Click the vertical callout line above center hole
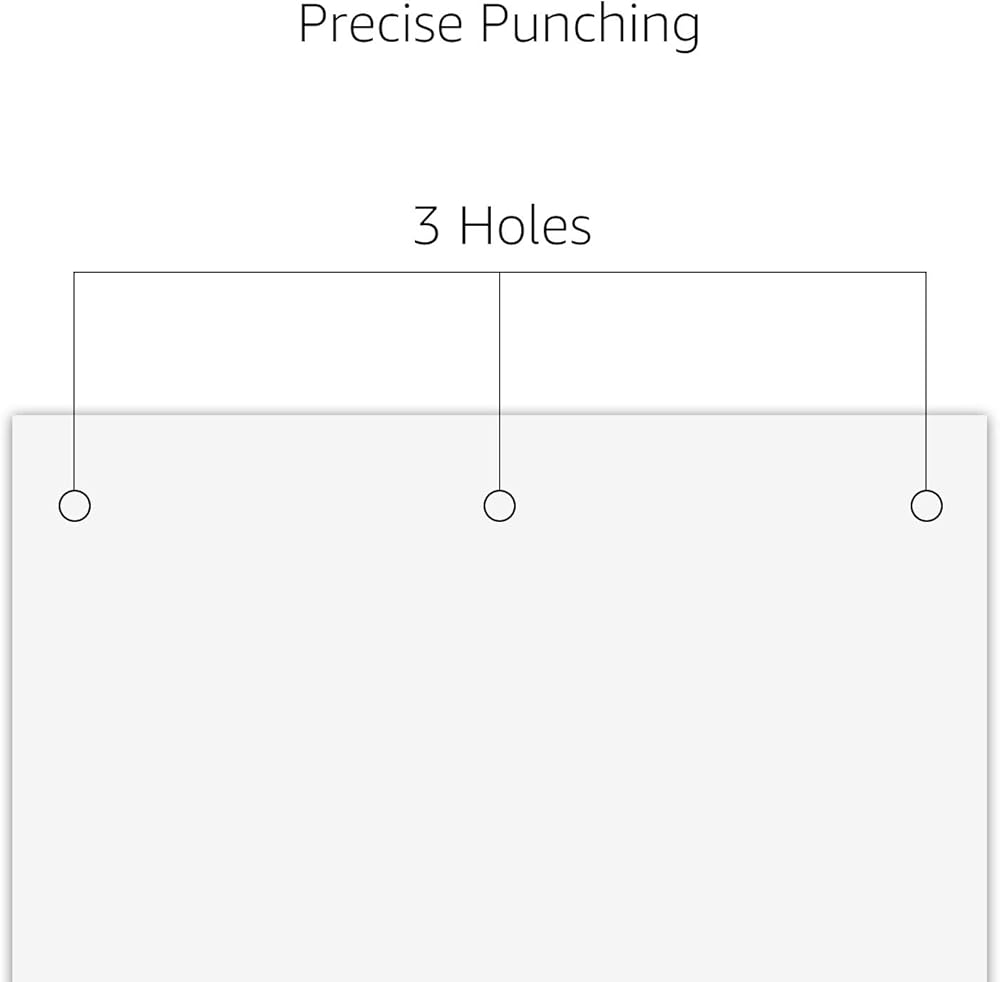This screenshot has height=982, width=1000. pos(499,380)
